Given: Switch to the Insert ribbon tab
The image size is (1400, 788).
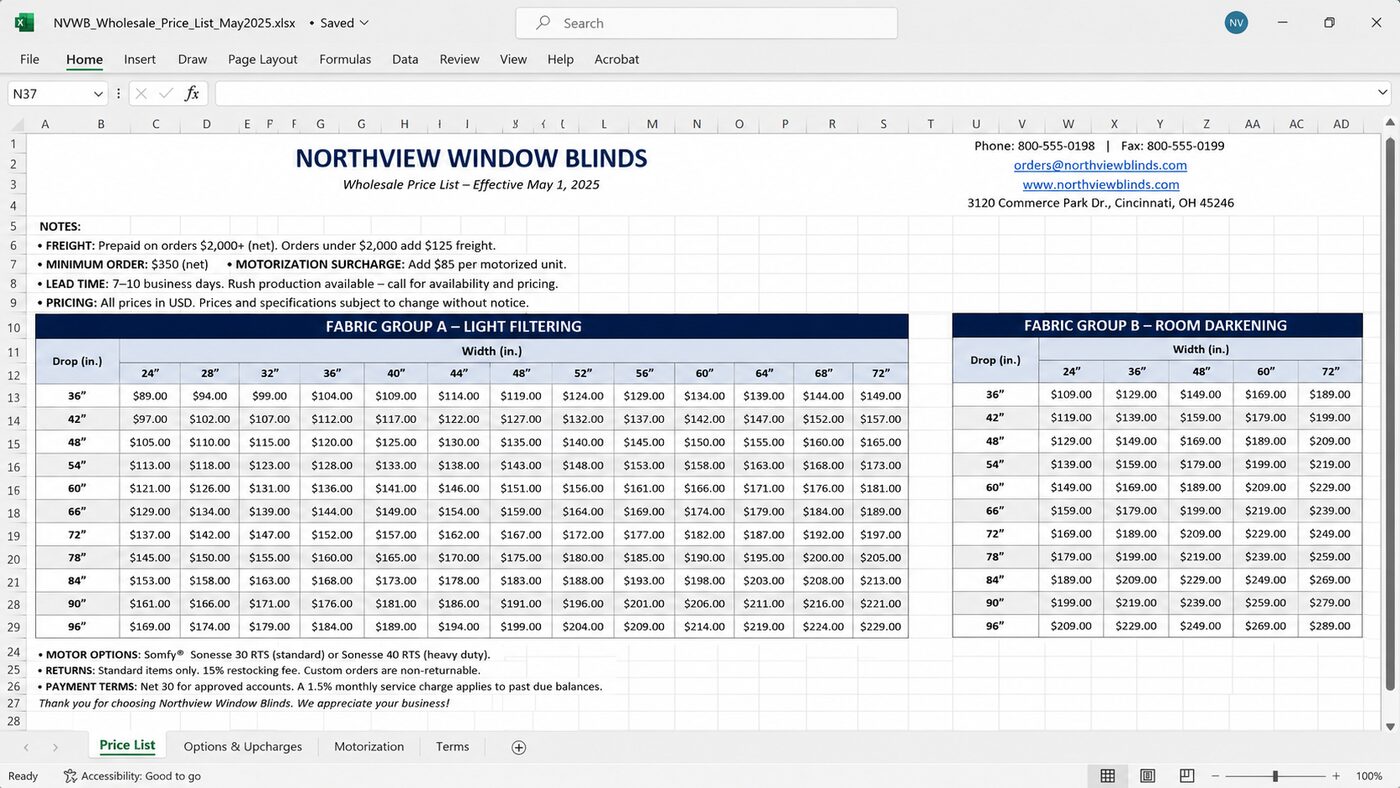Looking at the screenshot, I should [x=140, y=59].
